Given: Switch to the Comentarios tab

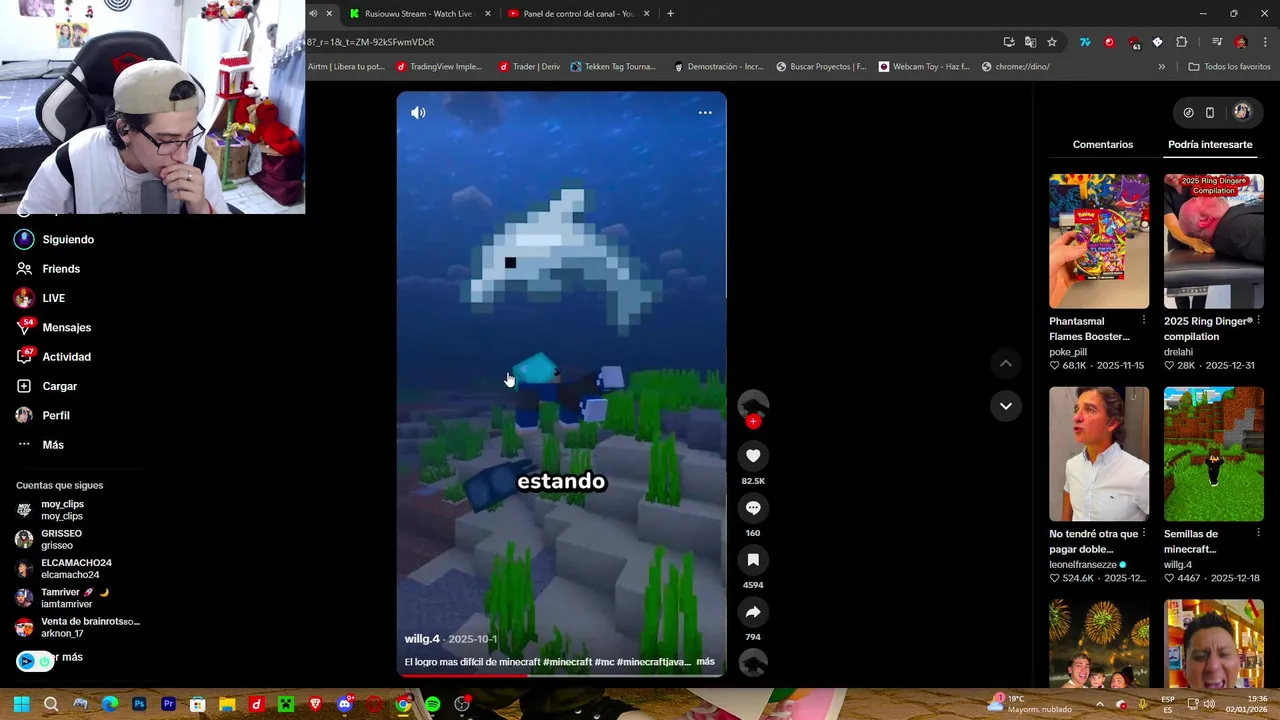Looking at the screenshot, I should click(1103, 144).
